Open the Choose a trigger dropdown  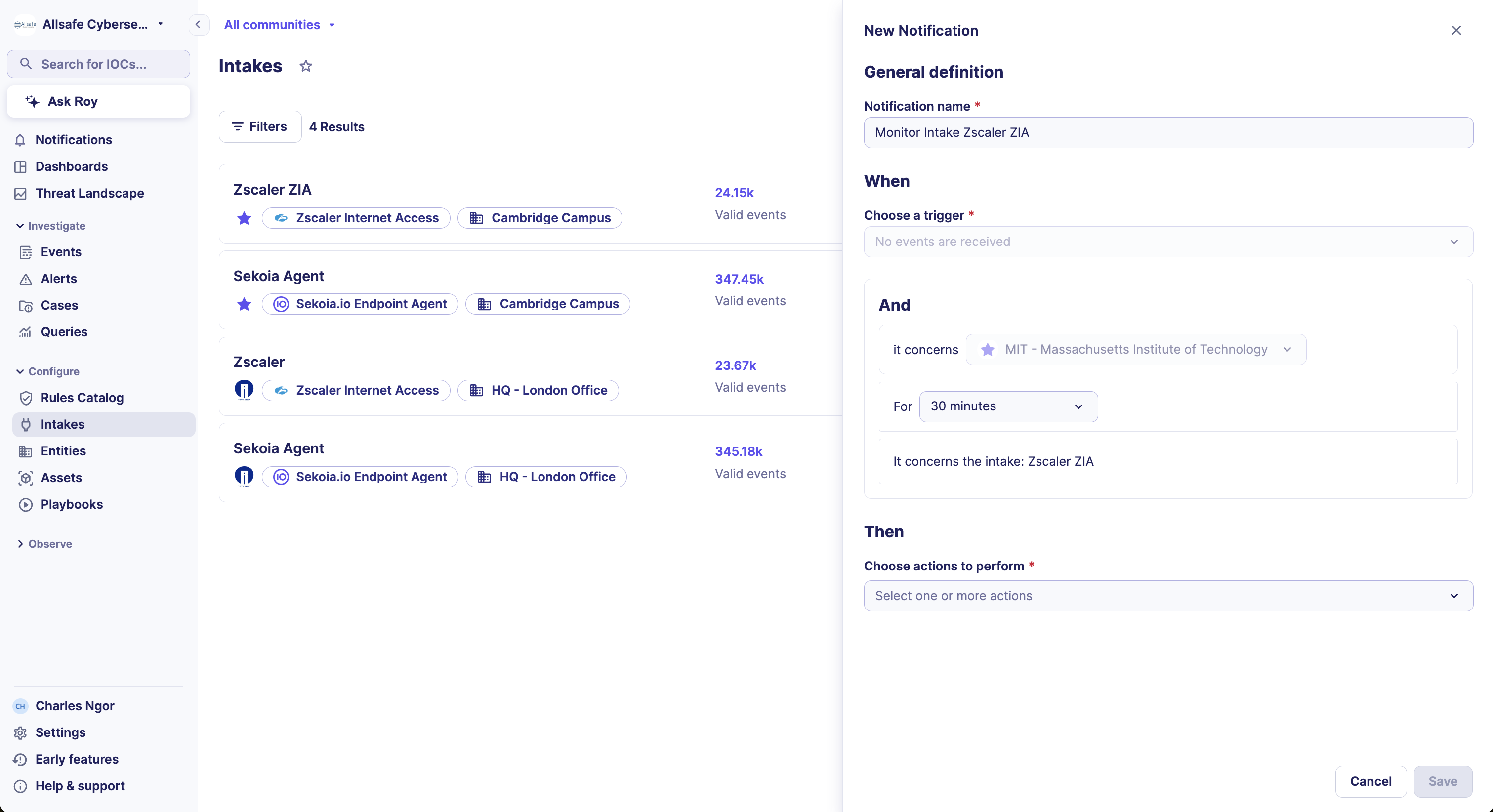coord(1167,242)
